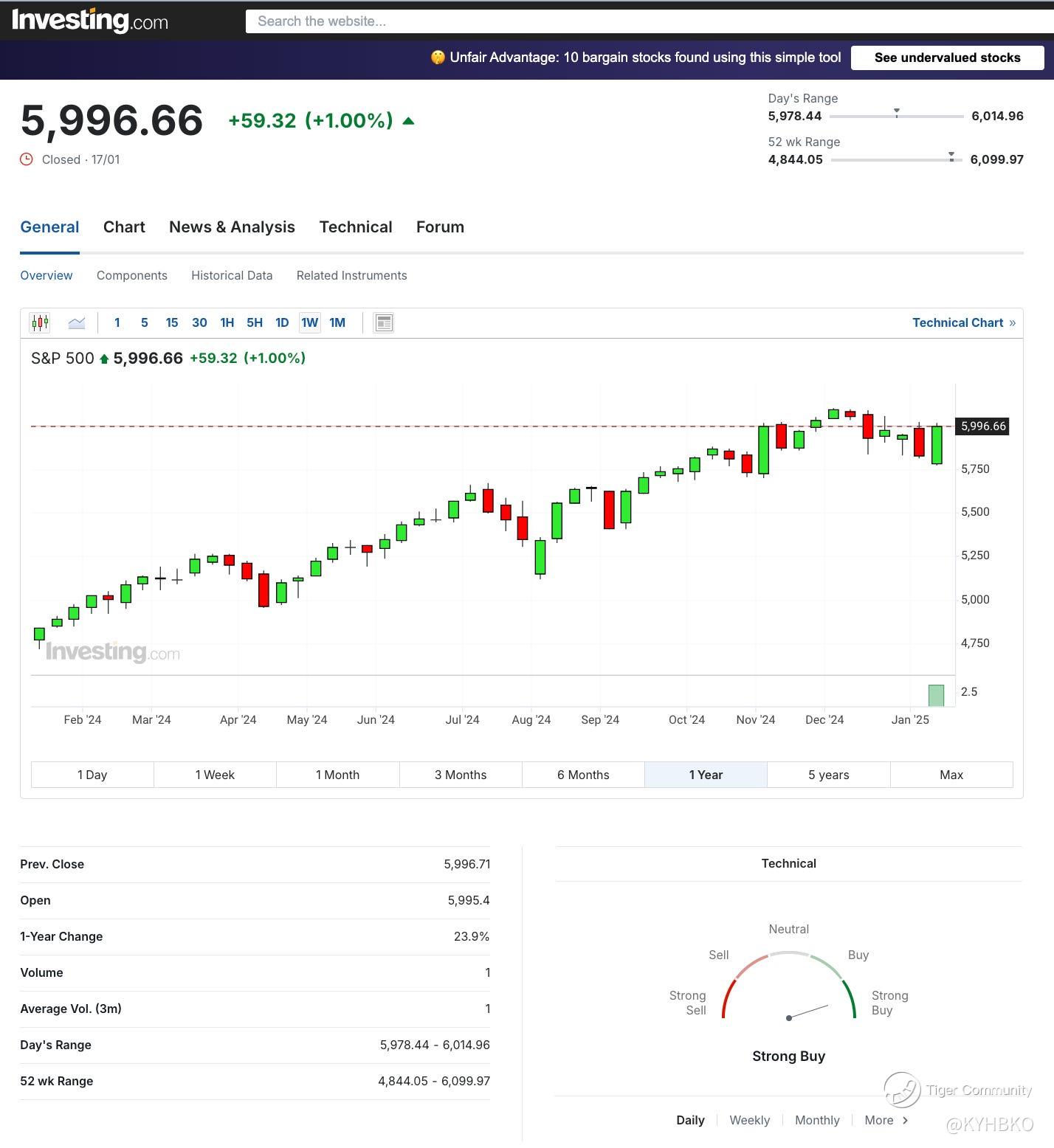Viewport: 1054px width, 1148px height.
Task: Set chart range to 1 Day
Action: [92, 775]
